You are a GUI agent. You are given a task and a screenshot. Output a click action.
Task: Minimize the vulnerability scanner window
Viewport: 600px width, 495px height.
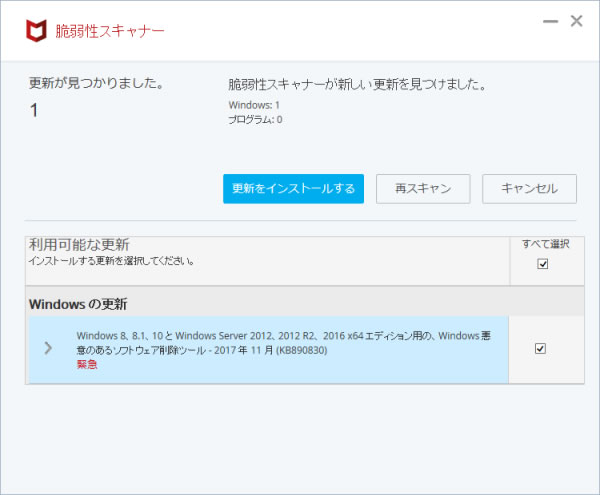pos(551,21)
